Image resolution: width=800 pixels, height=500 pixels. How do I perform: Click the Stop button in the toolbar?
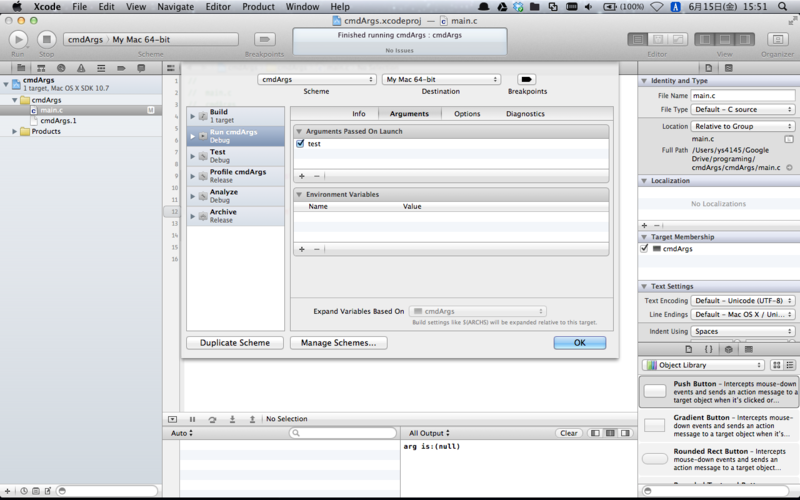[46, 39]
